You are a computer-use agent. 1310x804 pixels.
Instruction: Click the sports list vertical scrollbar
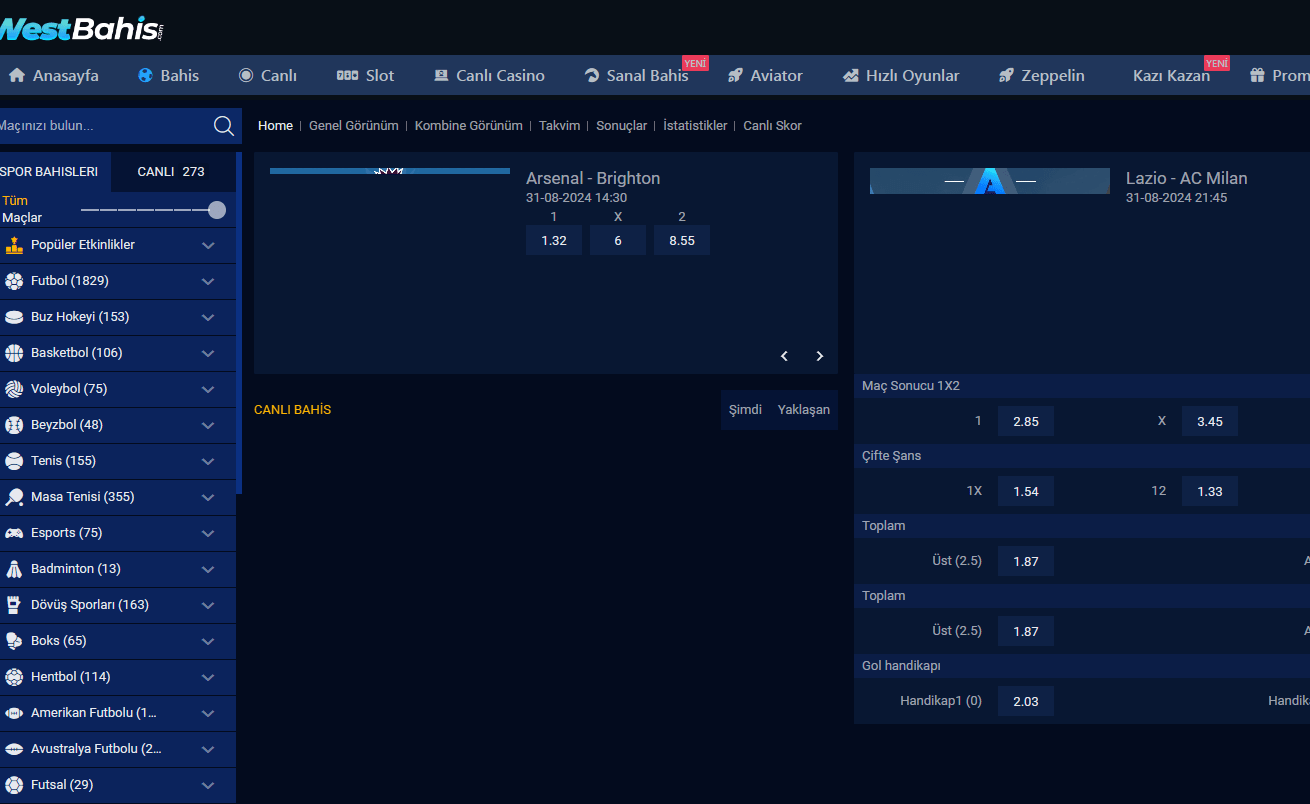click(x=239, y=323)
